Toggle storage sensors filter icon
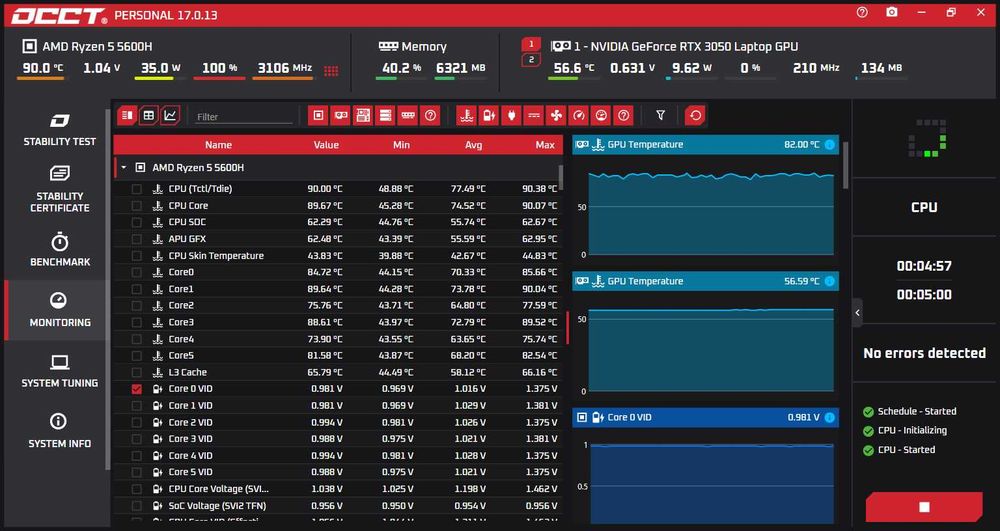Viewport: 1000px width, 531px height. 385,115
